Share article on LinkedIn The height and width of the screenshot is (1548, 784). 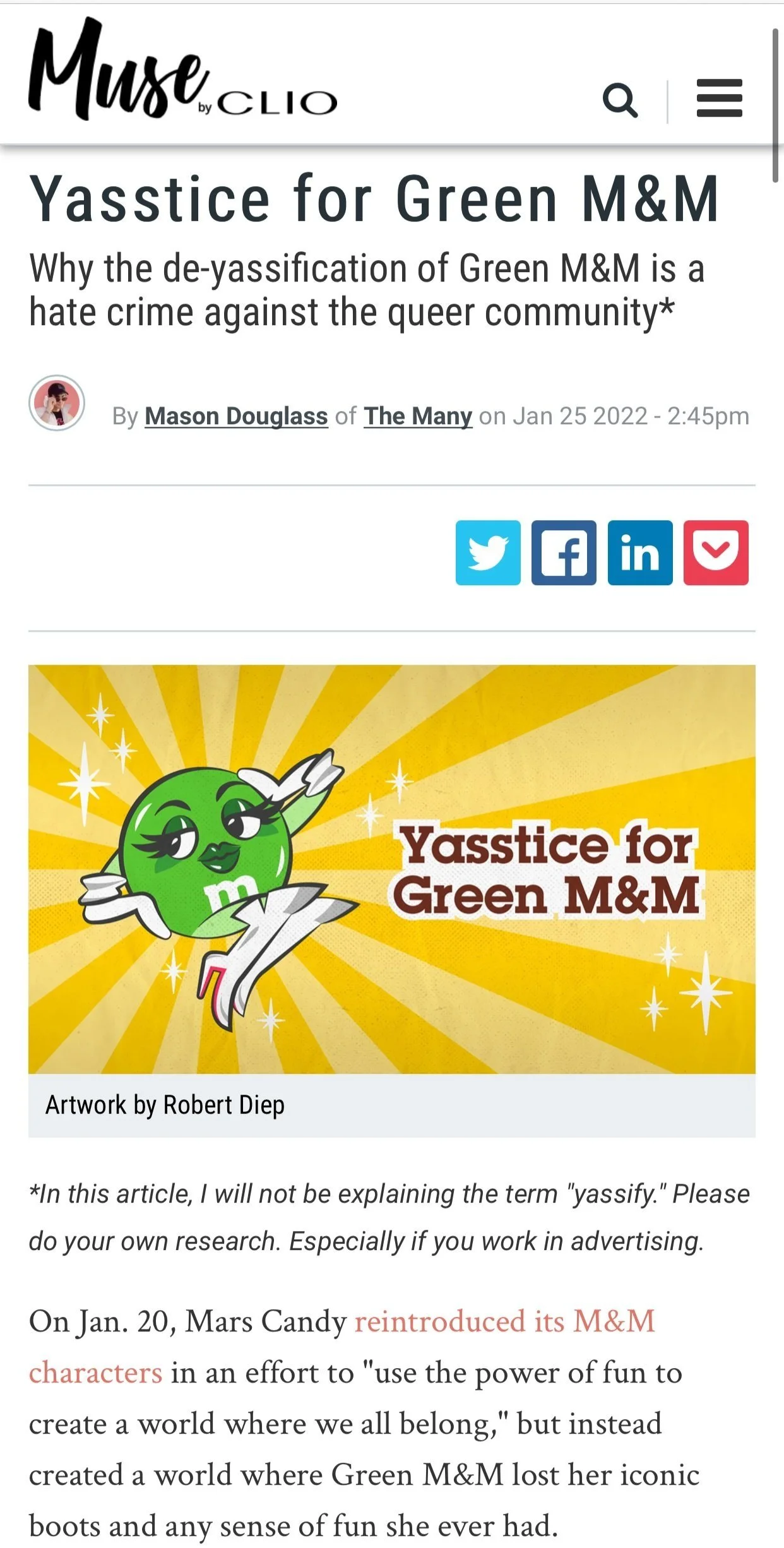pos(640,552)
